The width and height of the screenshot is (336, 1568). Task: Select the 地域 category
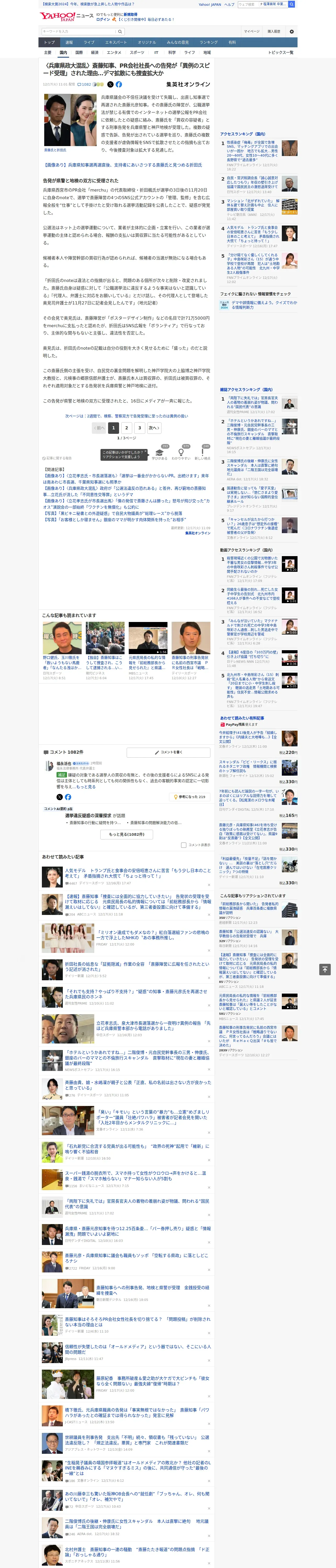point(207,52)
